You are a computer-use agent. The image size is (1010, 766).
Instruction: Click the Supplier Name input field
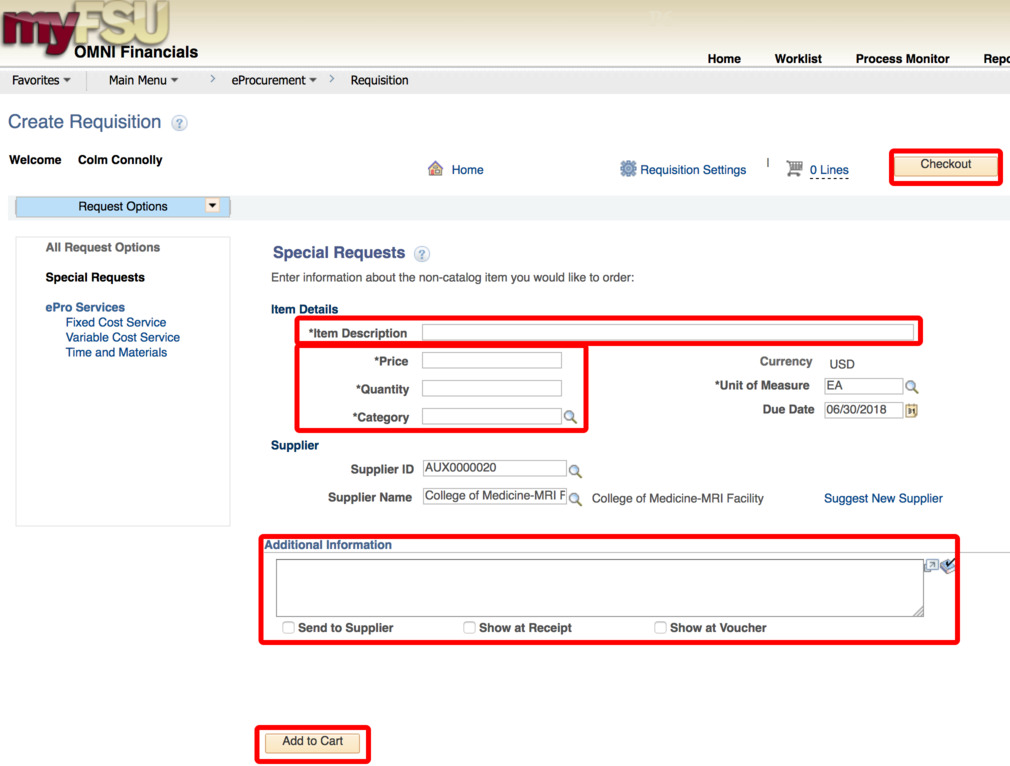click(x=494, y=496)
